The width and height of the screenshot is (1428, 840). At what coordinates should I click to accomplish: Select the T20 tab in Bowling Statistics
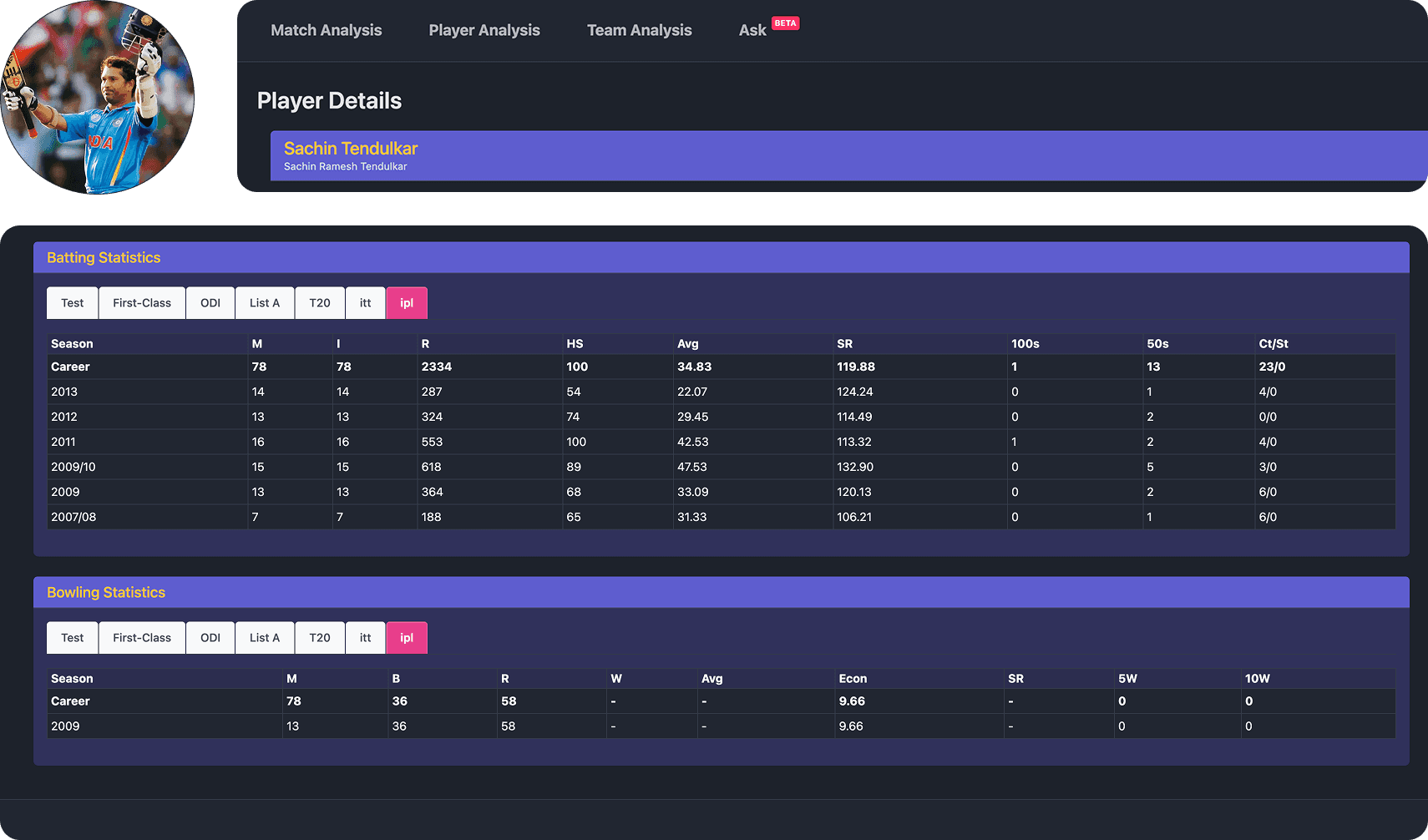(320, 638)
